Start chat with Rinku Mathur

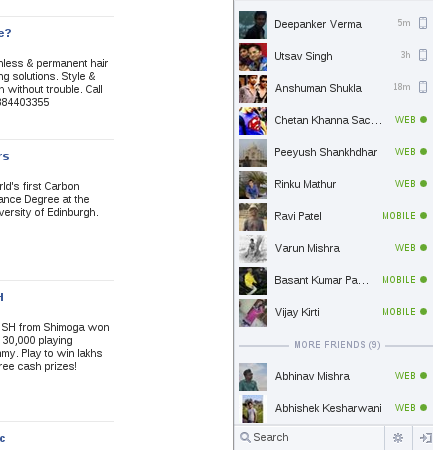[334, 185]
